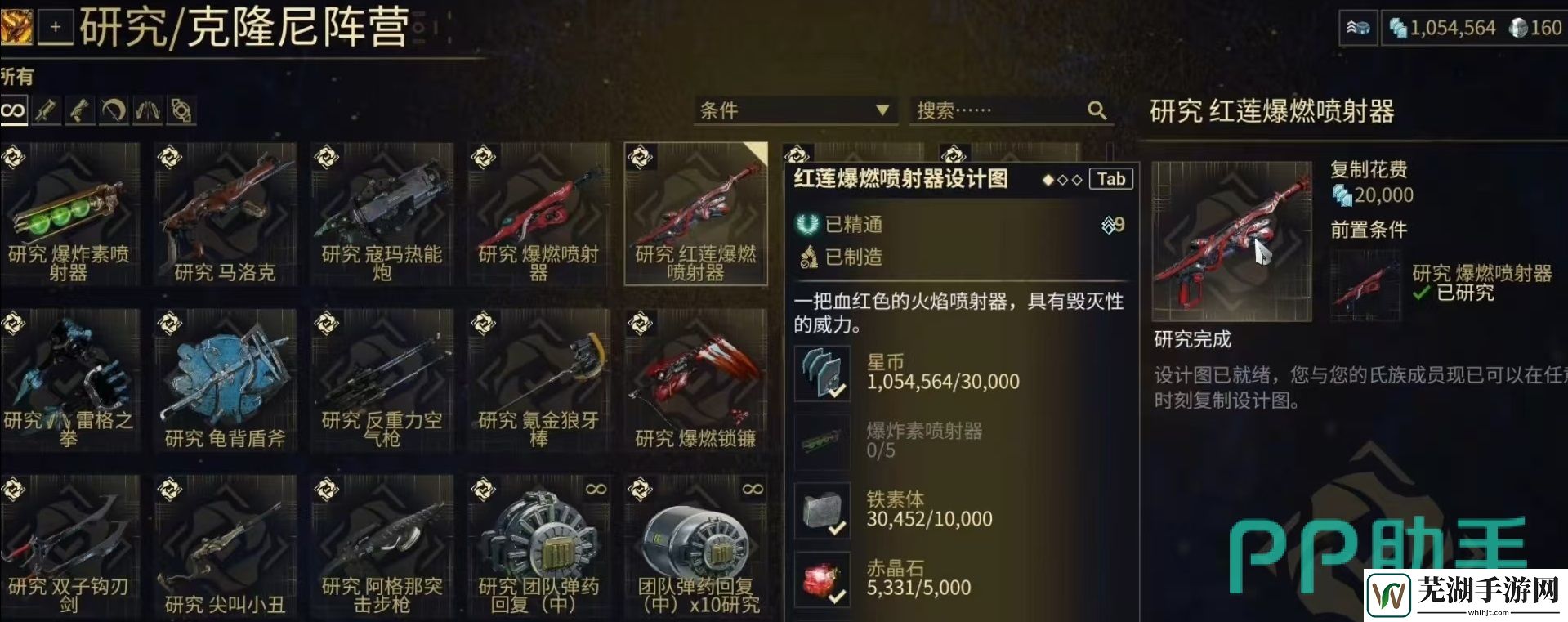Filter by gear components icon
Screen dimensions: 1568x622
coord(181,110)
